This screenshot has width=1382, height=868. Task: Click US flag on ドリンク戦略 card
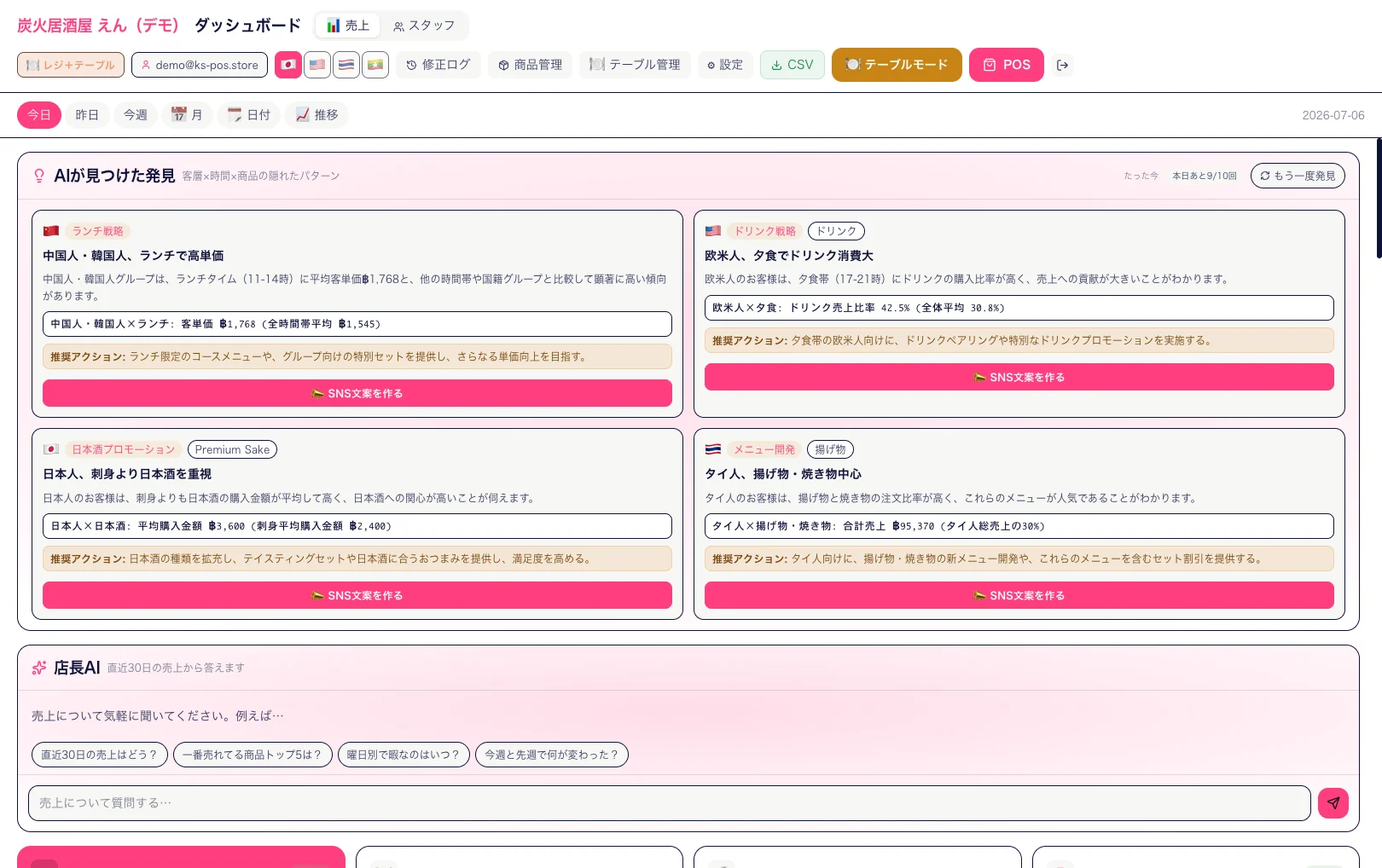[713, 231]
